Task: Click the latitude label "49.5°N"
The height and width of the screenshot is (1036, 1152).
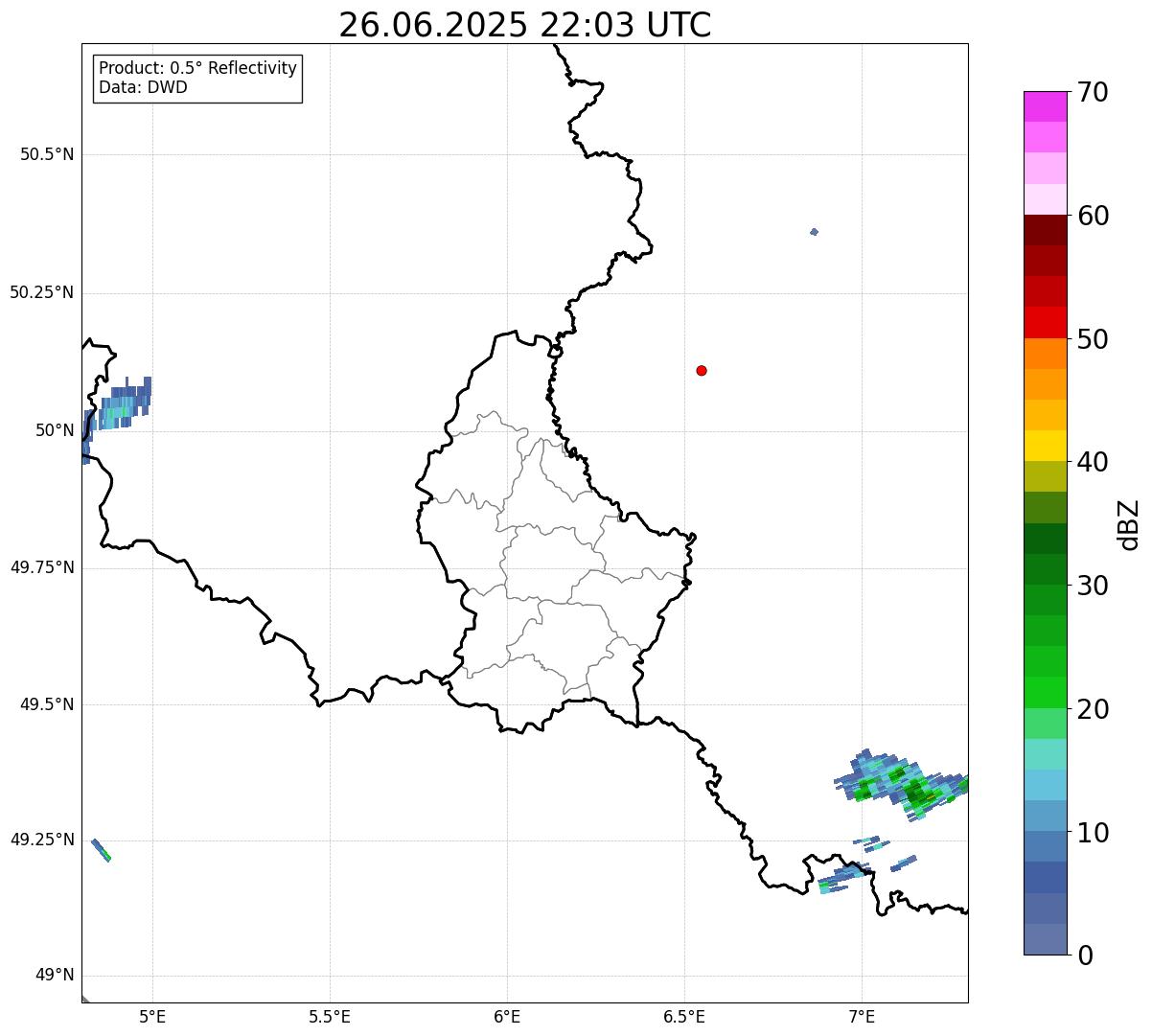Action: point(47,704)
